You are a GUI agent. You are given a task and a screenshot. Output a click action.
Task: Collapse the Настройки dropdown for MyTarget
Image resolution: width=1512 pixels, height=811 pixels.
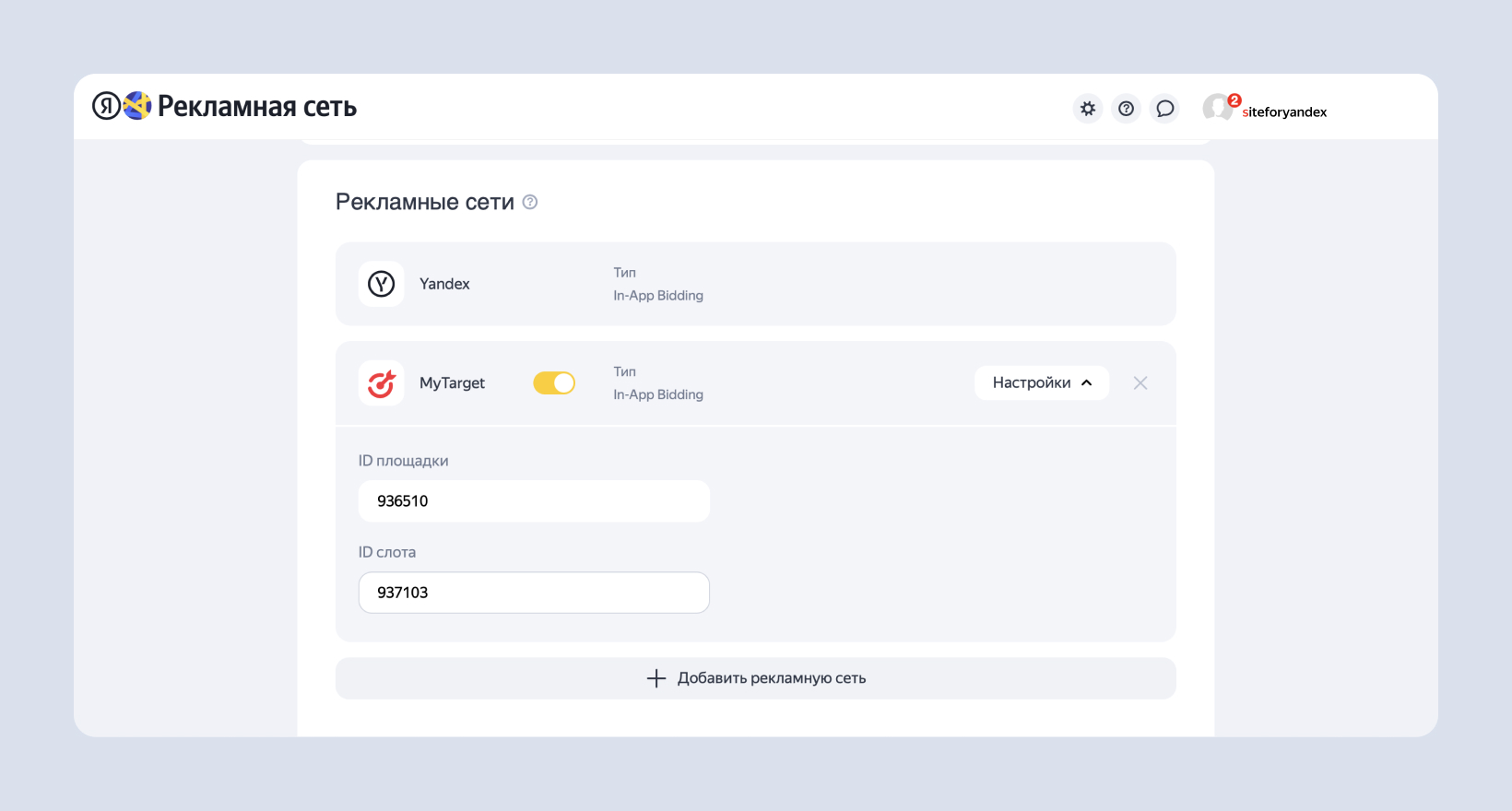(x=1041, y=383)
